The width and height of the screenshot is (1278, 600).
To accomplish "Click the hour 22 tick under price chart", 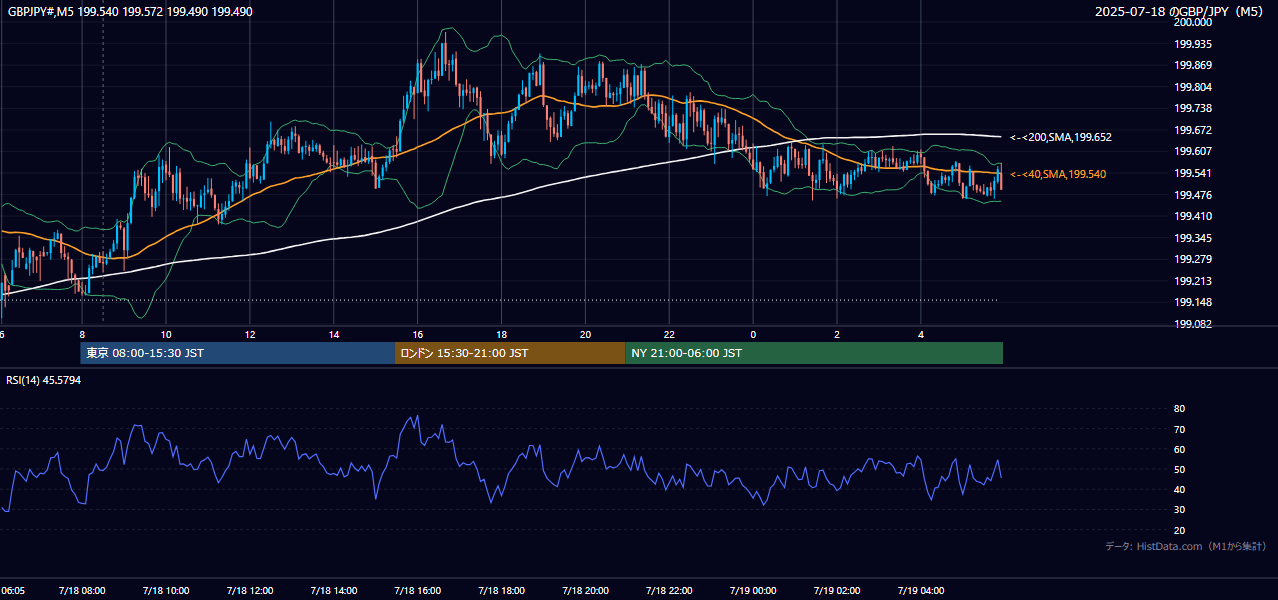I will click(x=670, y=334).
